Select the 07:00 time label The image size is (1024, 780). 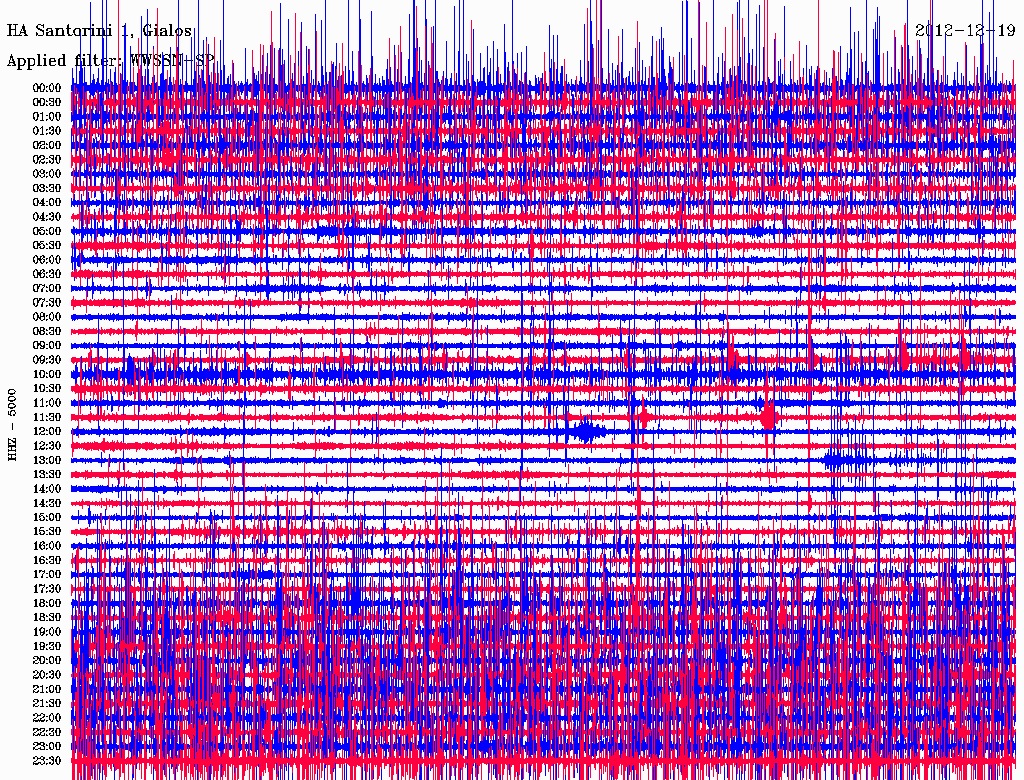point(47,289)
